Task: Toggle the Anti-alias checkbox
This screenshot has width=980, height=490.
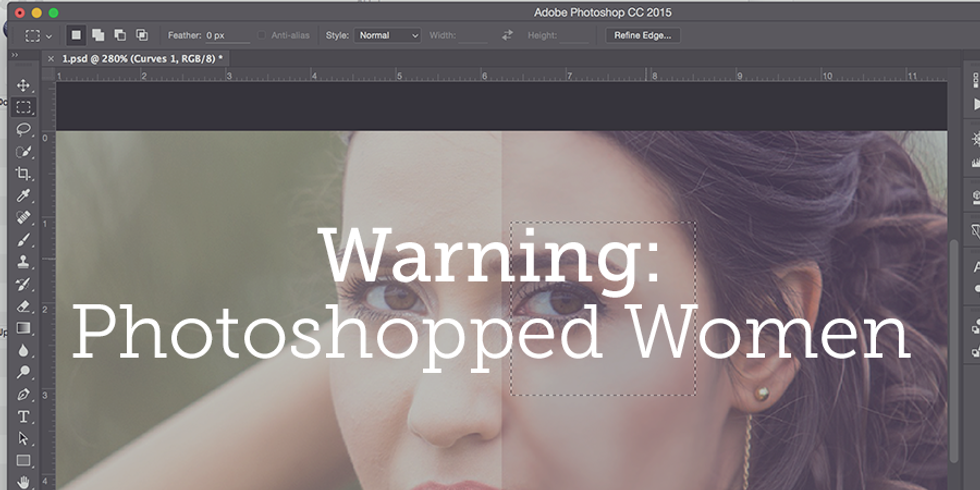Action: click(x=262, y=35)
